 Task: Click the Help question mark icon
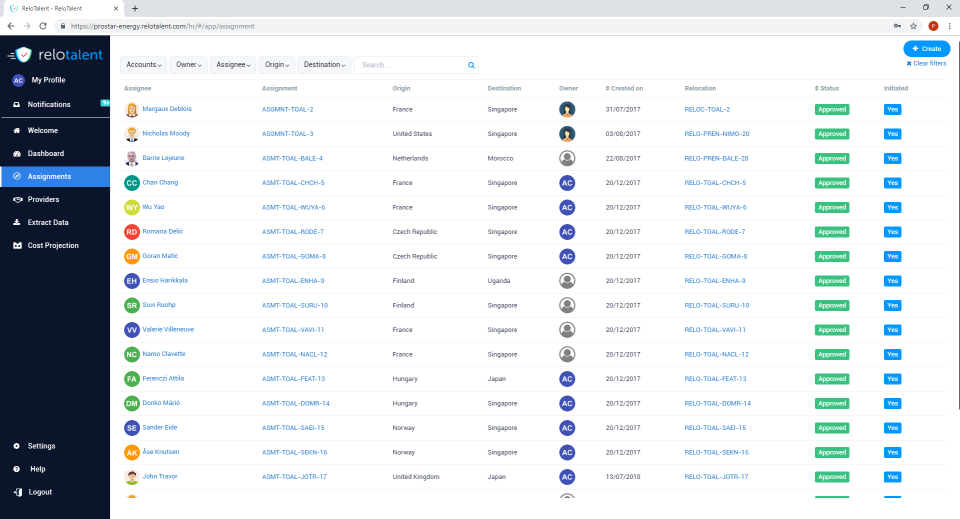tap(17, 469)
